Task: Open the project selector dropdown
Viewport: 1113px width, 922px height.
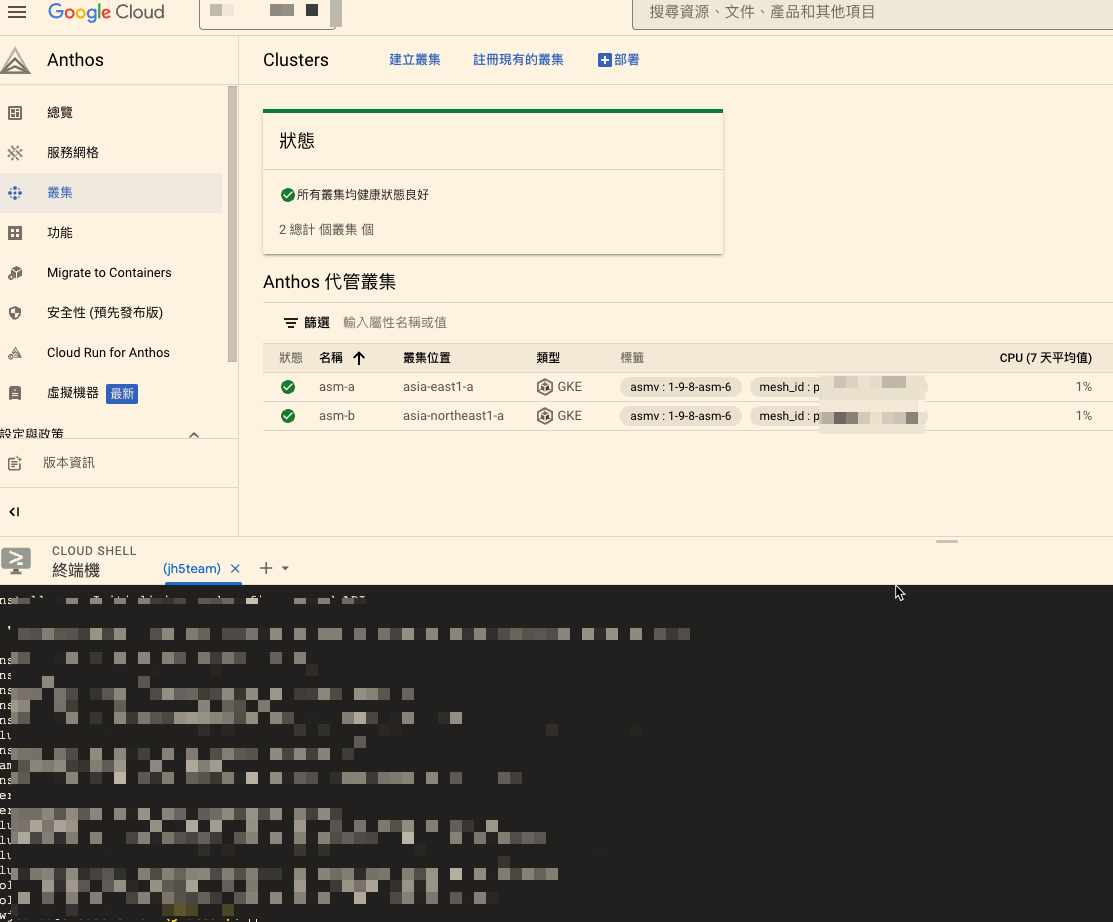Action: point(268,12)
